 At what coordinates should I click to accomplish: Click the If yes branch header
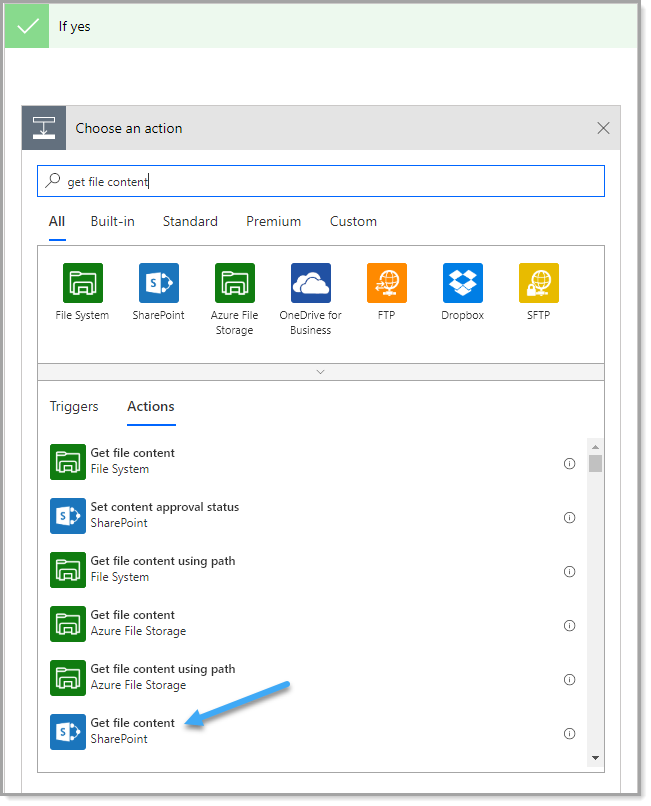[x=321, y=26]
